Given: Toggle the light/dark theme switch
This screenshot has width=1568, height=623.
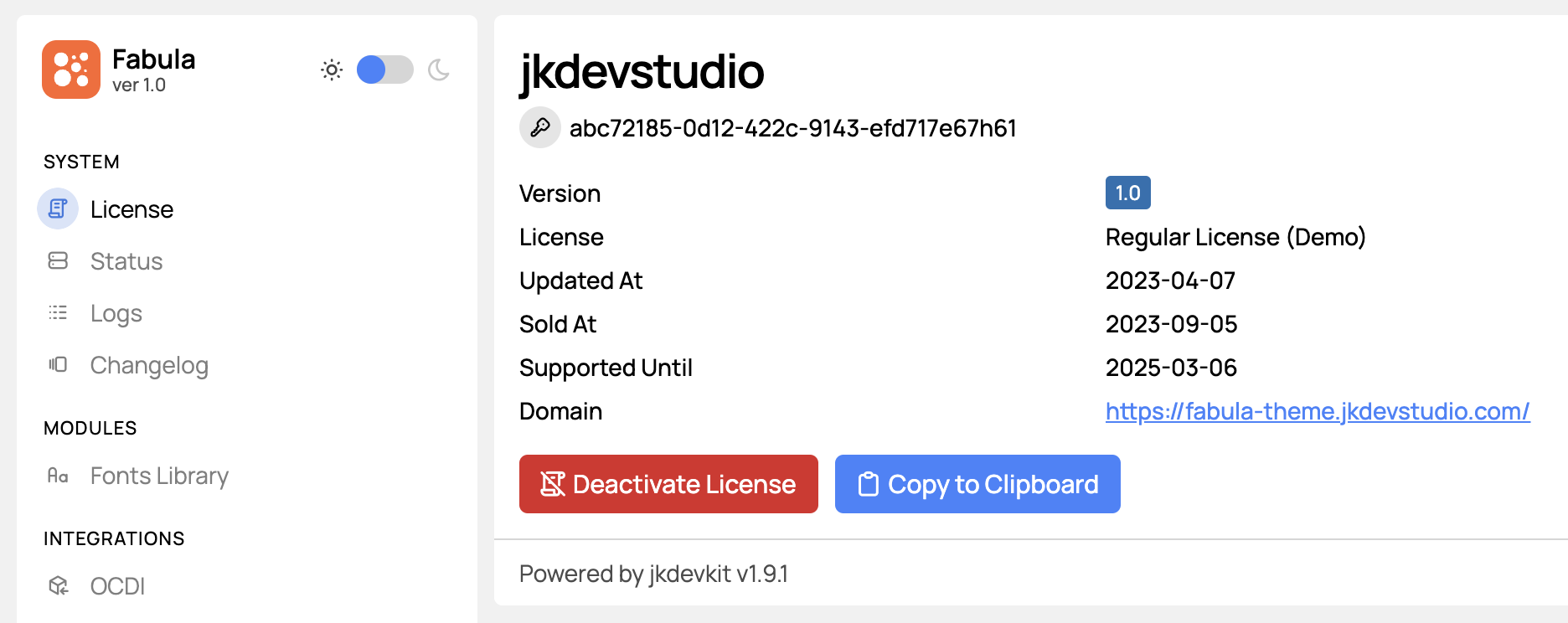Looking at the screenshot, I should 385,70.
